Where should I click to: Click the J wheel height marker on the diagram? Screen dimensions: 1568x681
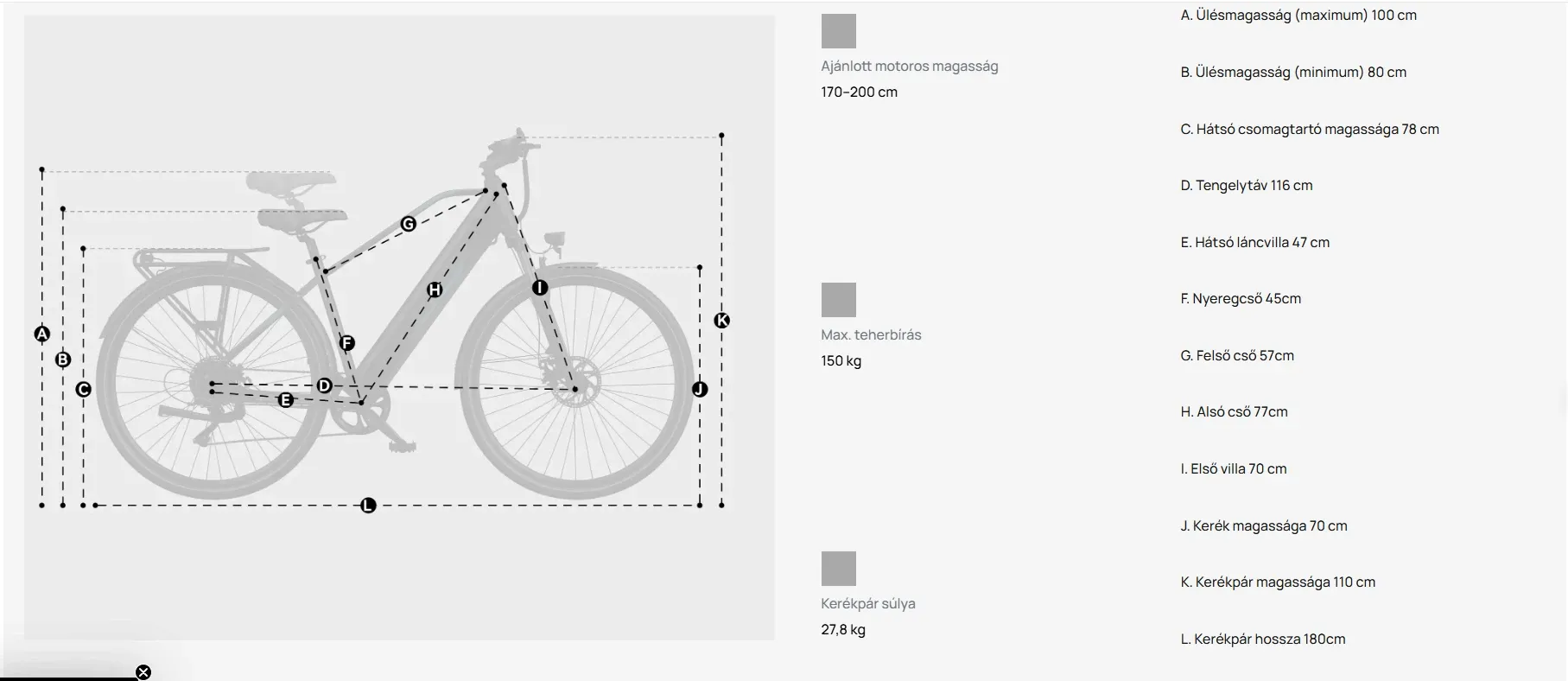coord(700,389)
